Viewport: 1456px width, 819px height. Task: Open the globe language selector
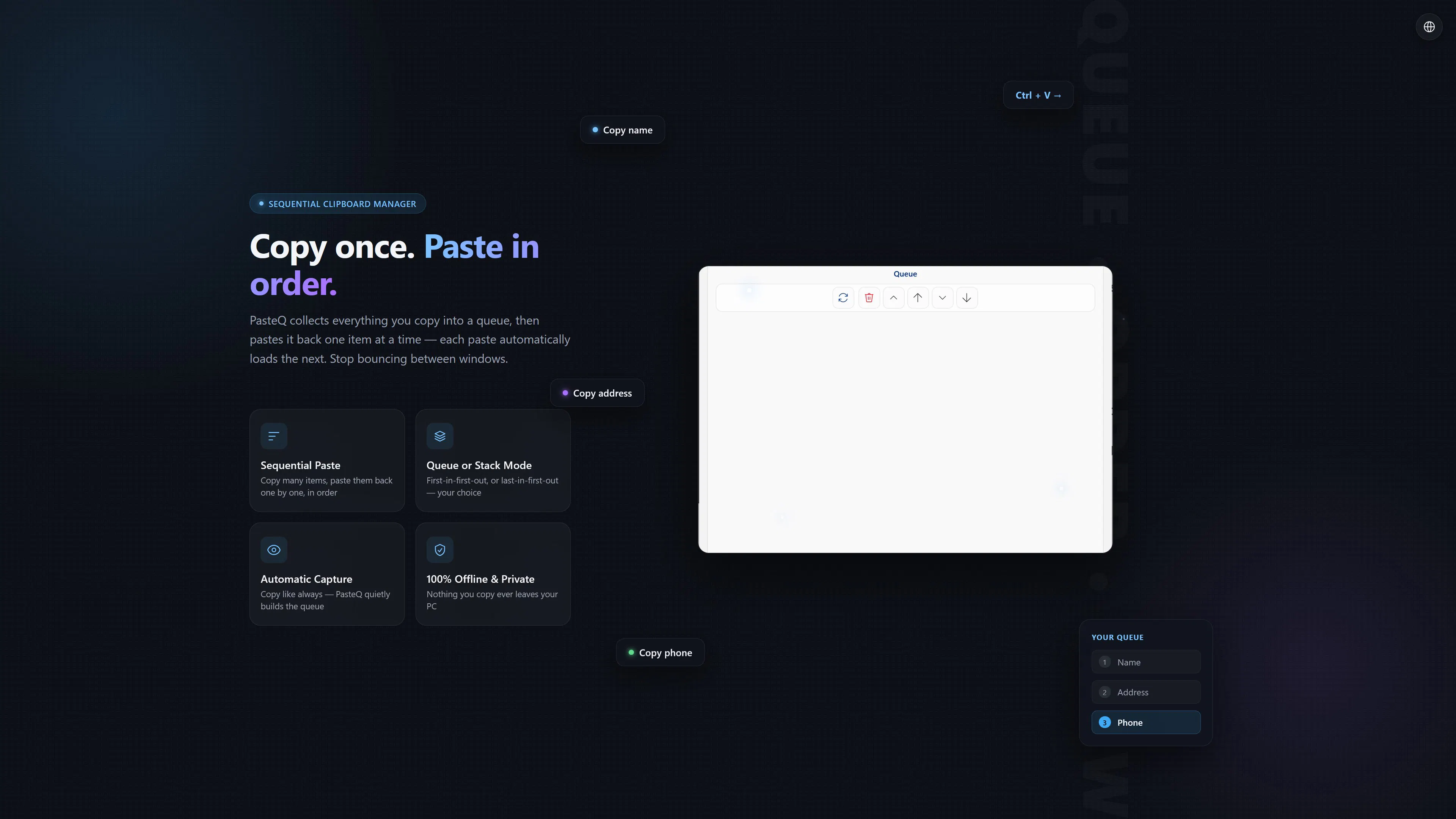click(x=1429, y=27)
